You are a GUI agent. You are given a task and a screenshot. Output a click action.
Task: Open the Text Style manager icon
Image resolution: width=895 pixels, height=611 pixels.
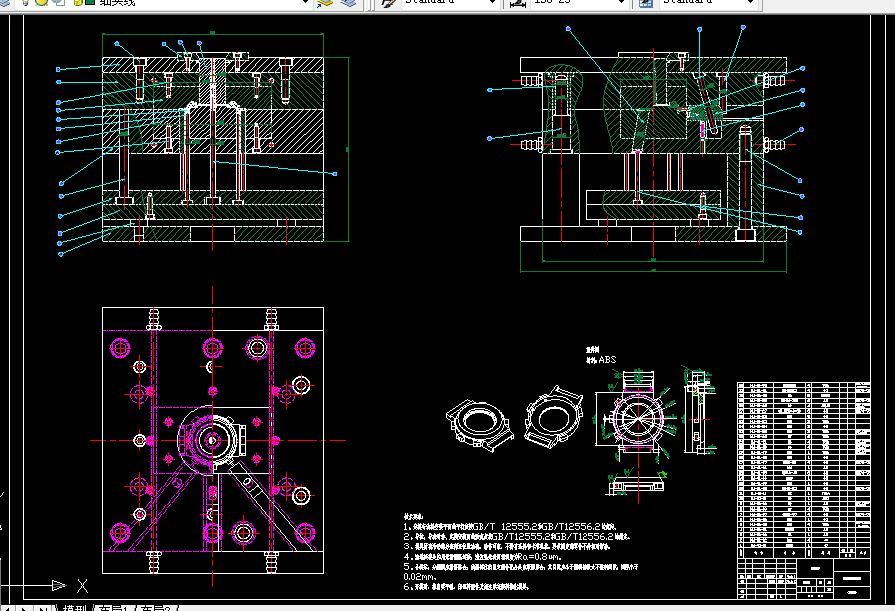(386, 3)
